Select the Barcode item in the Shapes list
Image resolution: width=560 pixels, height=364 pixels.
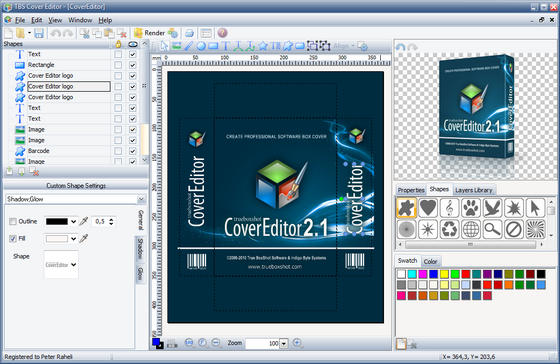point(39,151)
